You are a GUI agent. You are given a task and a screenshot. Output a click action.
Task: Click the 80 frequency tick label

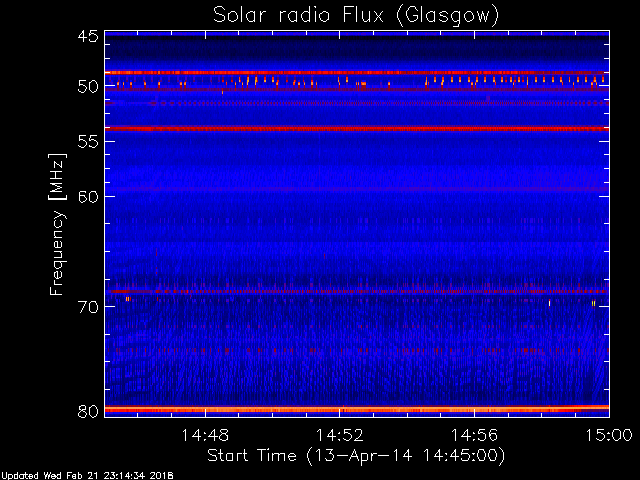click(88, 411)
